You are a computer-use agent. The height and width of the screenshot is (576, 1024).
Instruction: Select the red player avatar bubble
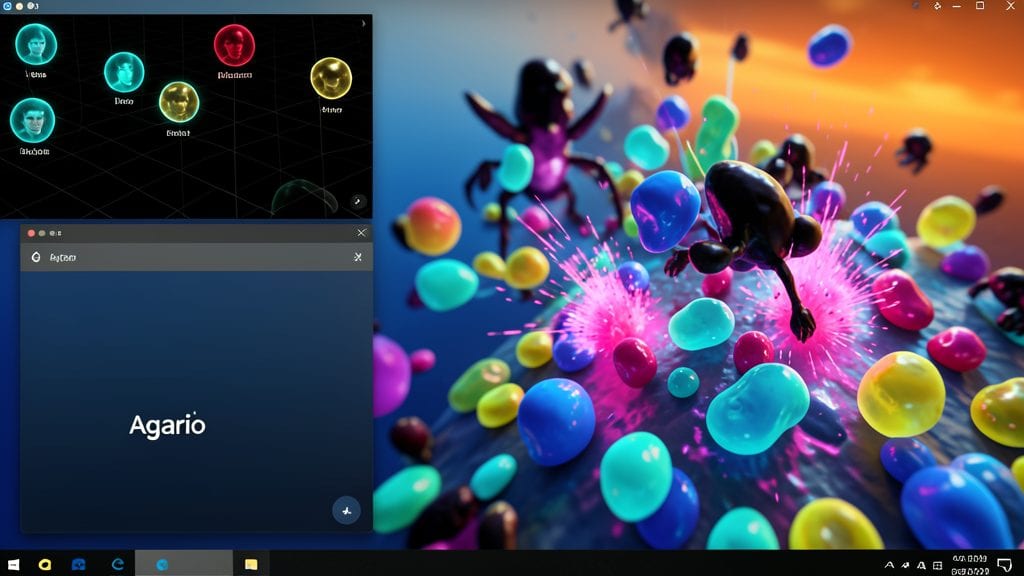coord(234,45)
